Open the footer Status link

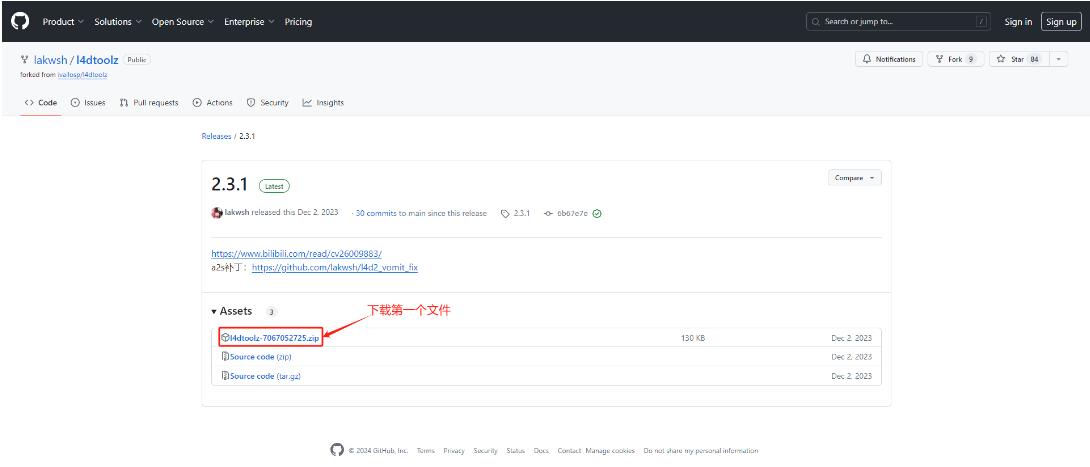[x=516, y=450]
